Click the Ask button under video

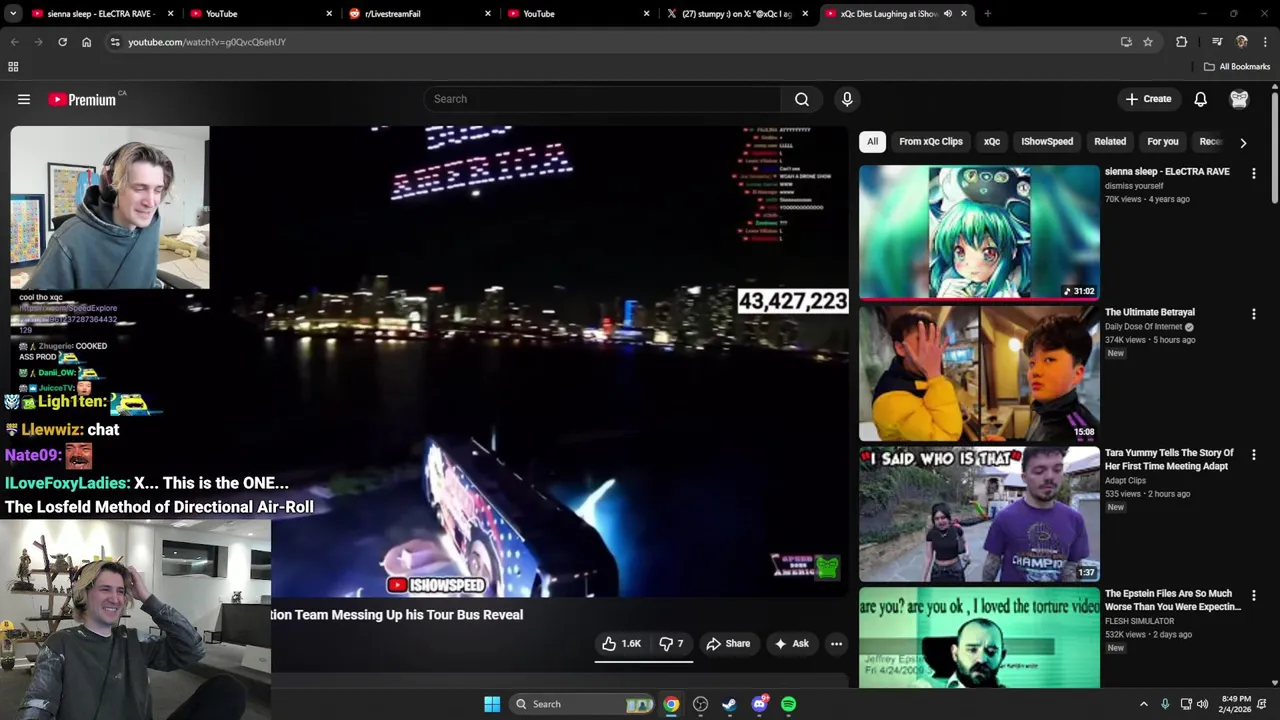pyautogui.click(x=792, y=644)
